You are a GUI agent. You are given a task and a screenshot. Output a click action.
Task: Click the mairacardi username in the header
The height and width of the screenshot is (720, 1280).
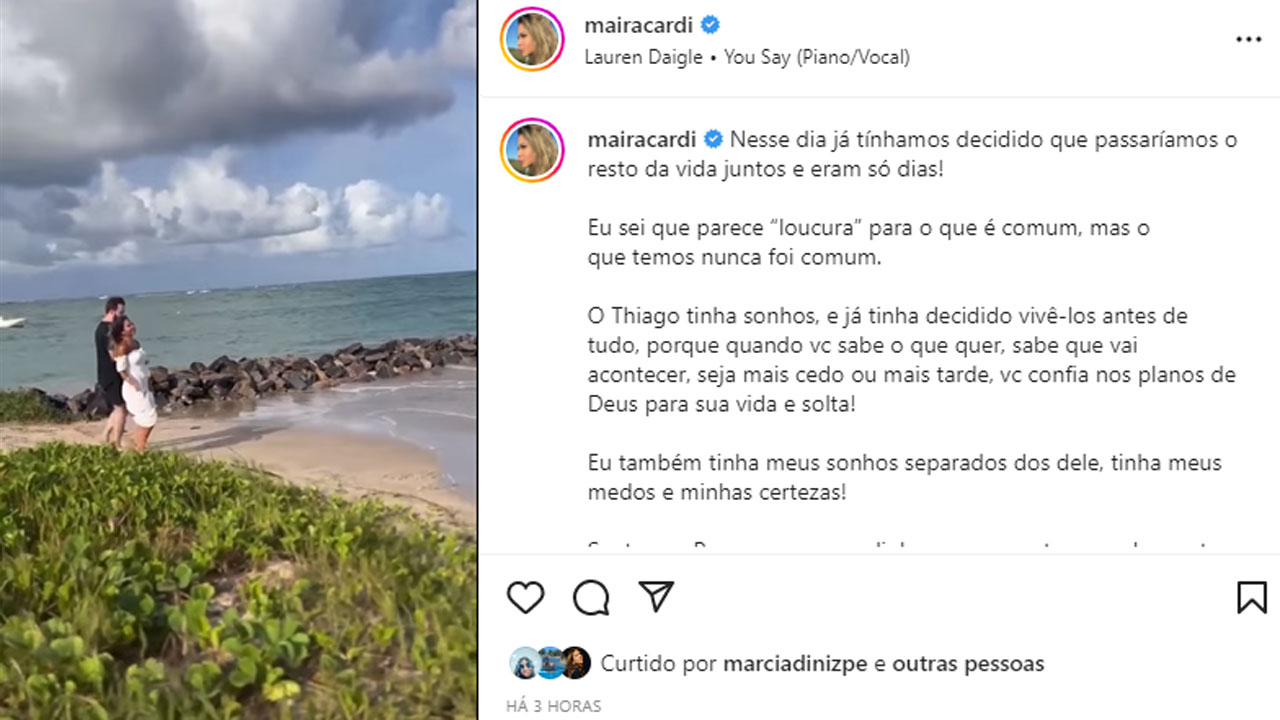(638, 25)
